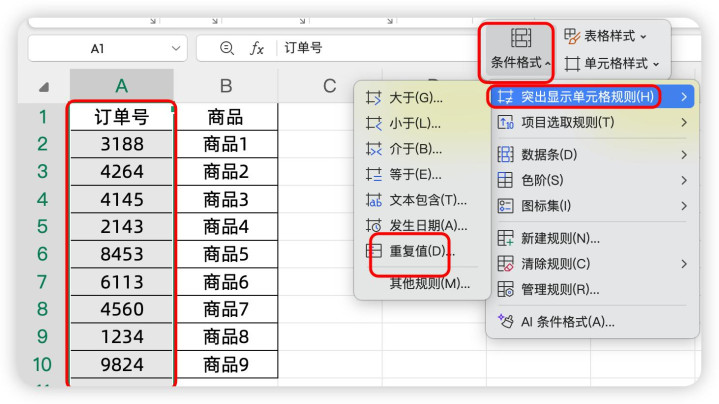
Task: Select column header C
Action: [x=330, y=86]
